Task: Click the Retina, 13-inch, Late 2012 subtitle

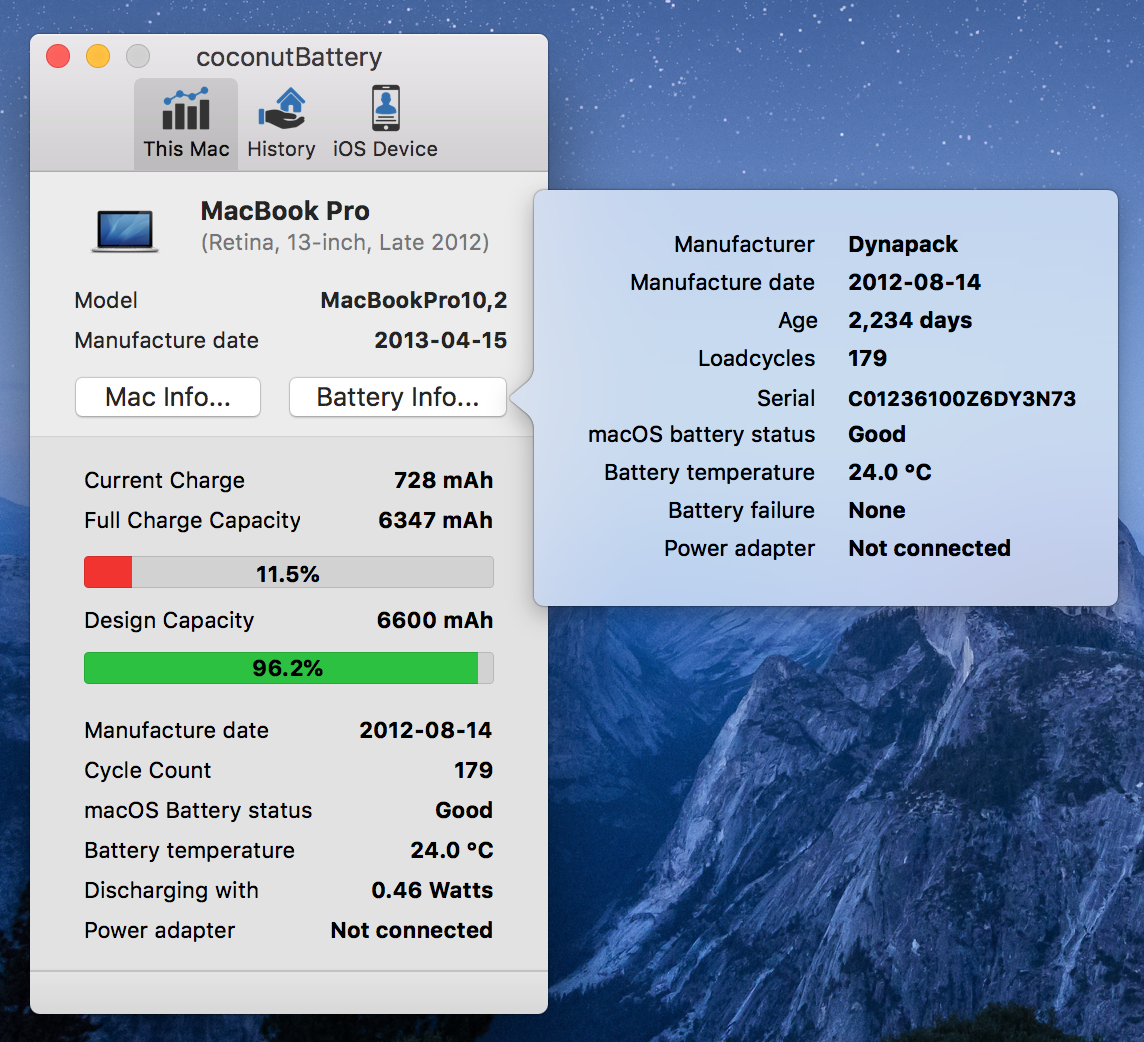Action: [x=345, y=242]
